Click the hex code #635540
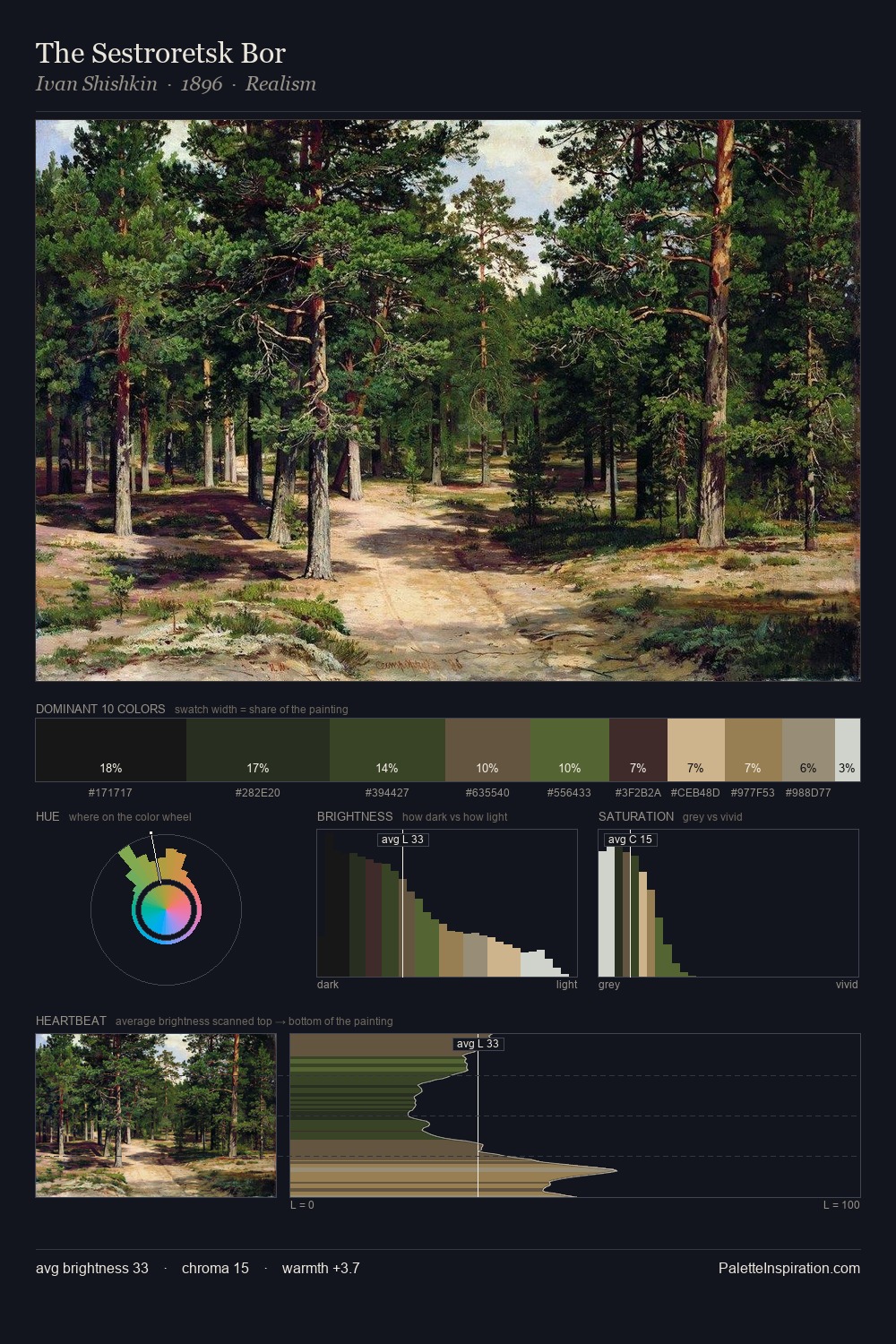This screenshot has width=896, height=1344. (487, 793)
